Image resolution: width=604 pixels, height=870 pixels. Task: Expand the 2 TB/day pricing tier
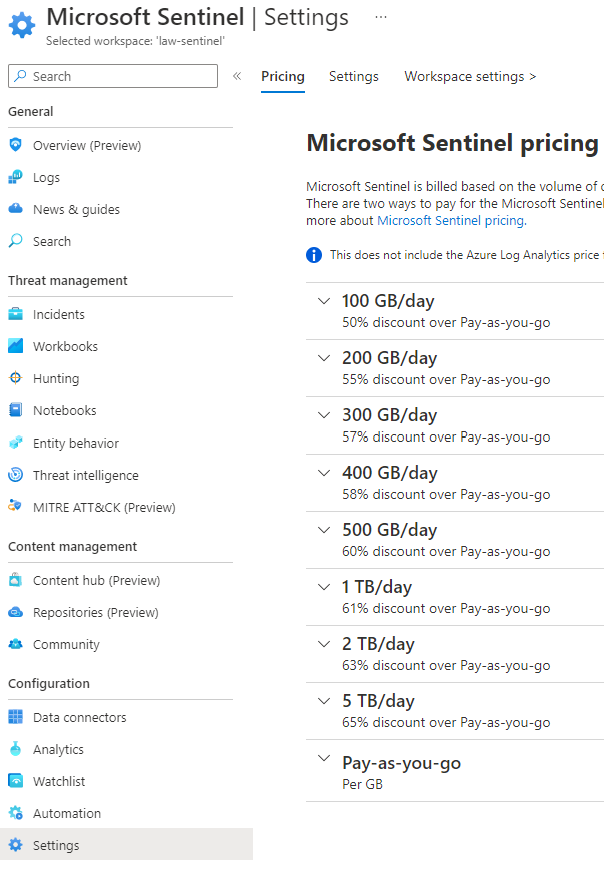pos(323,643)
